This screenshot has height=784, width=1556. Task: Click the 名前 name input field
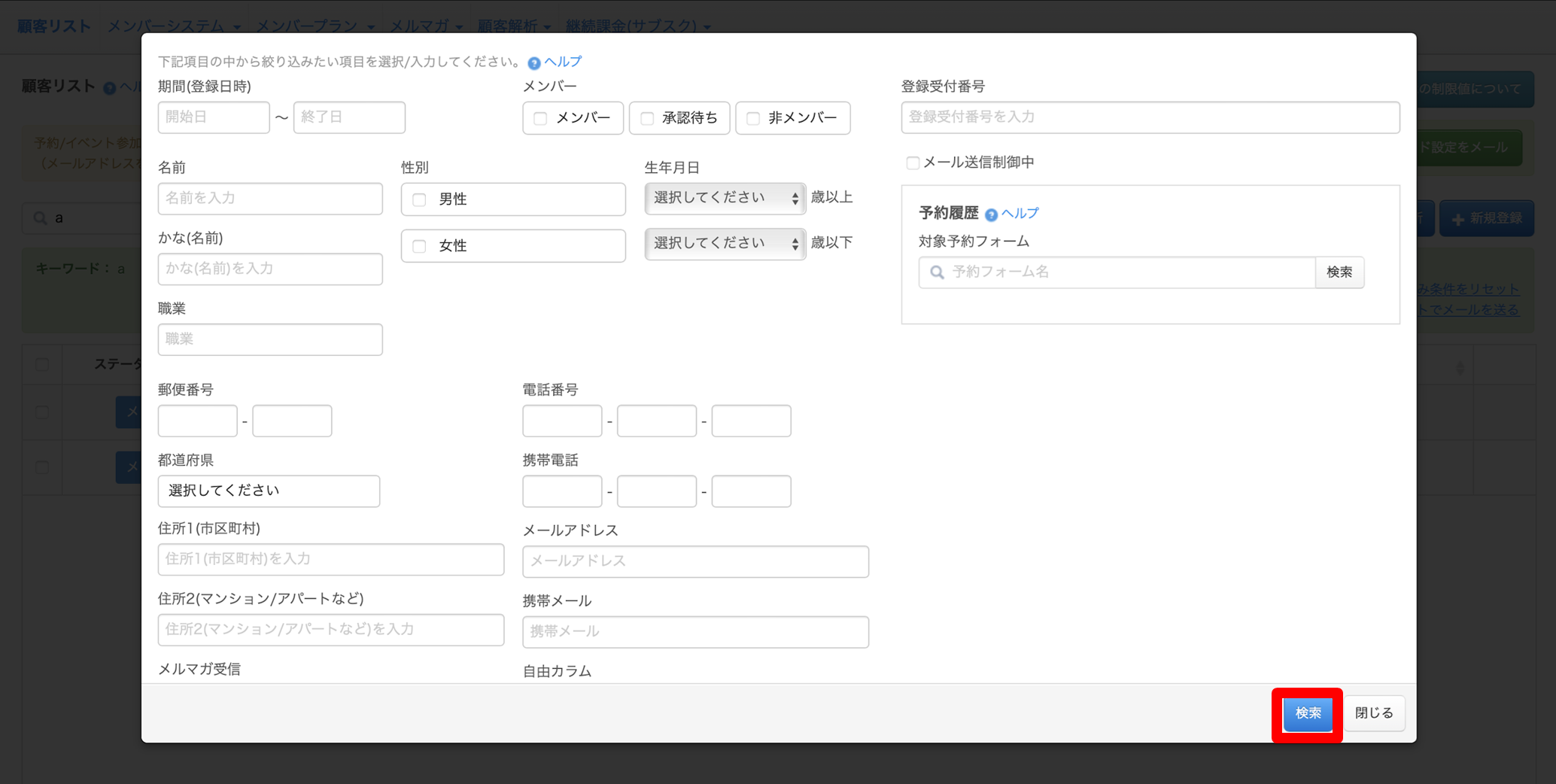click(270, 199)
